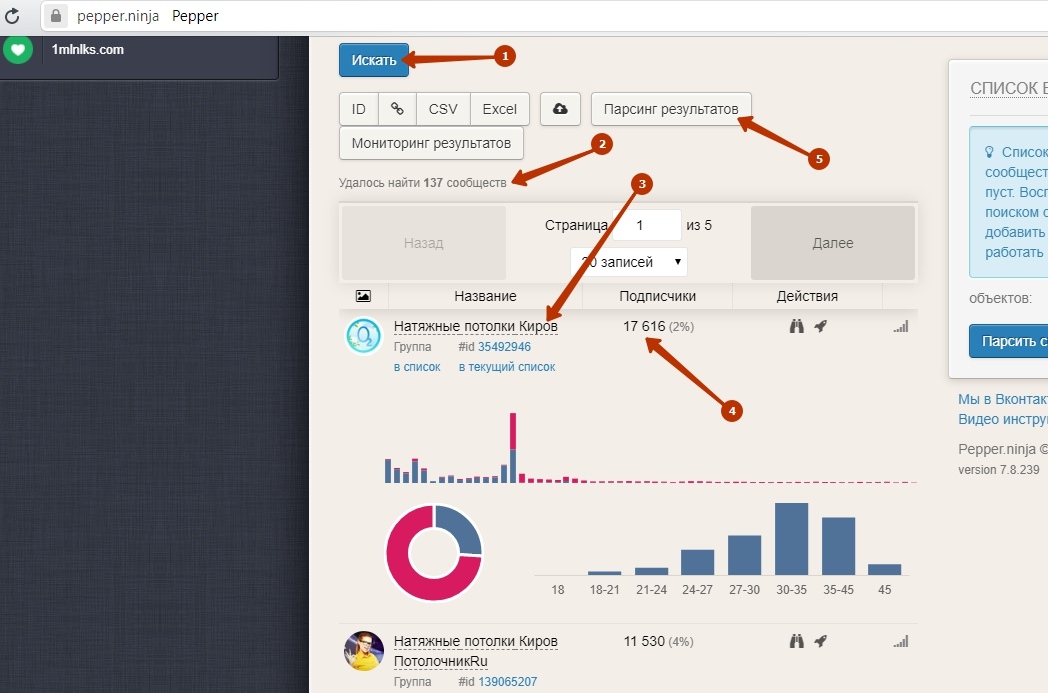Click the 1mlnlks.com sidebar label
The image size is (1048, 693).
tap(88, 49)
